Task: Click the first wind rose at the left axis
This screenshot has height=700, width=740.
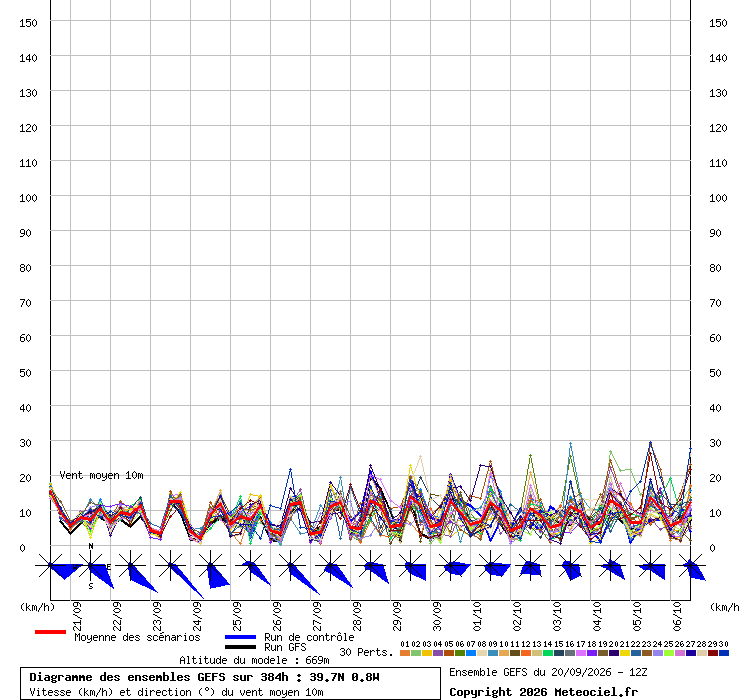Action: 50,565
